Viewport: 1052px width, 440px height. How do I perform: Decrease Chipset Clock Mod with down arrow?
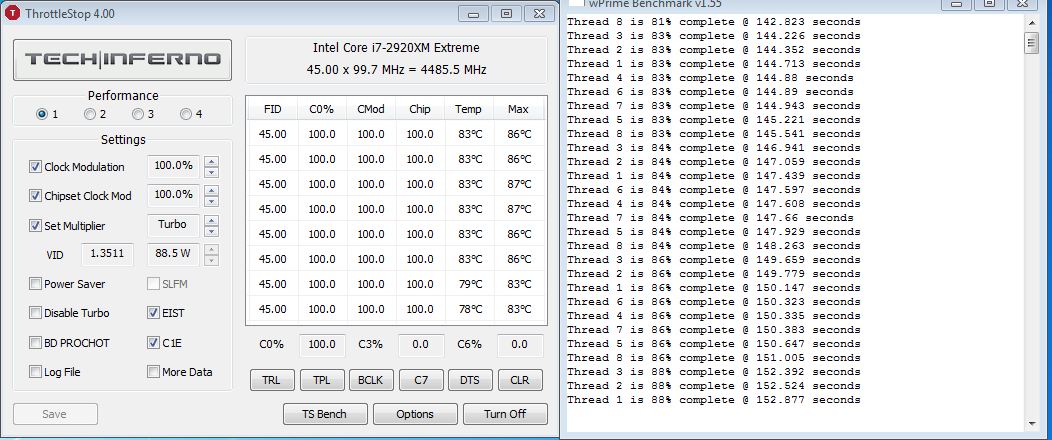click(x=211, y=201)
